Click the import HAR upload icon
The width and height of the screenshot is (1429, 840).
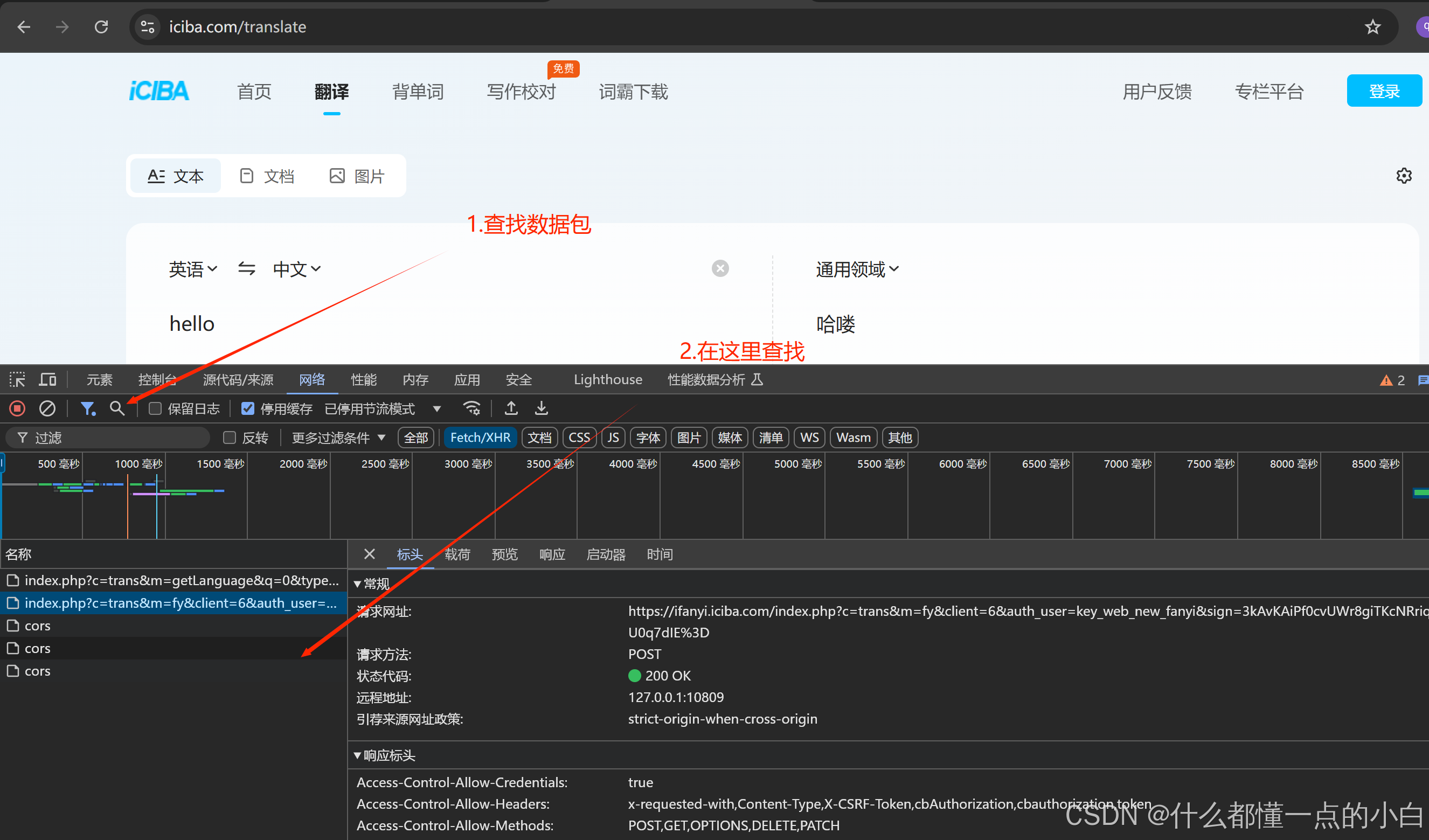coord(511,408)
